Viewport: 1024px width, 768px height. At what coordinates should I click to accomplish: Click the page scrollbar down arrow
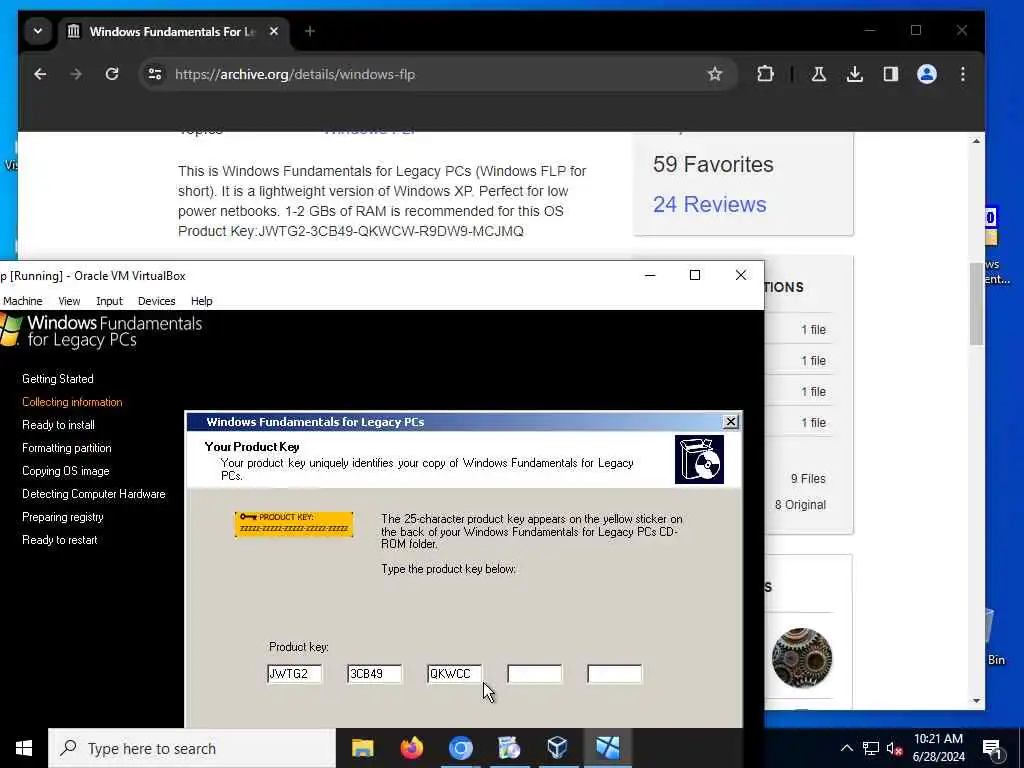coord(976,701)
